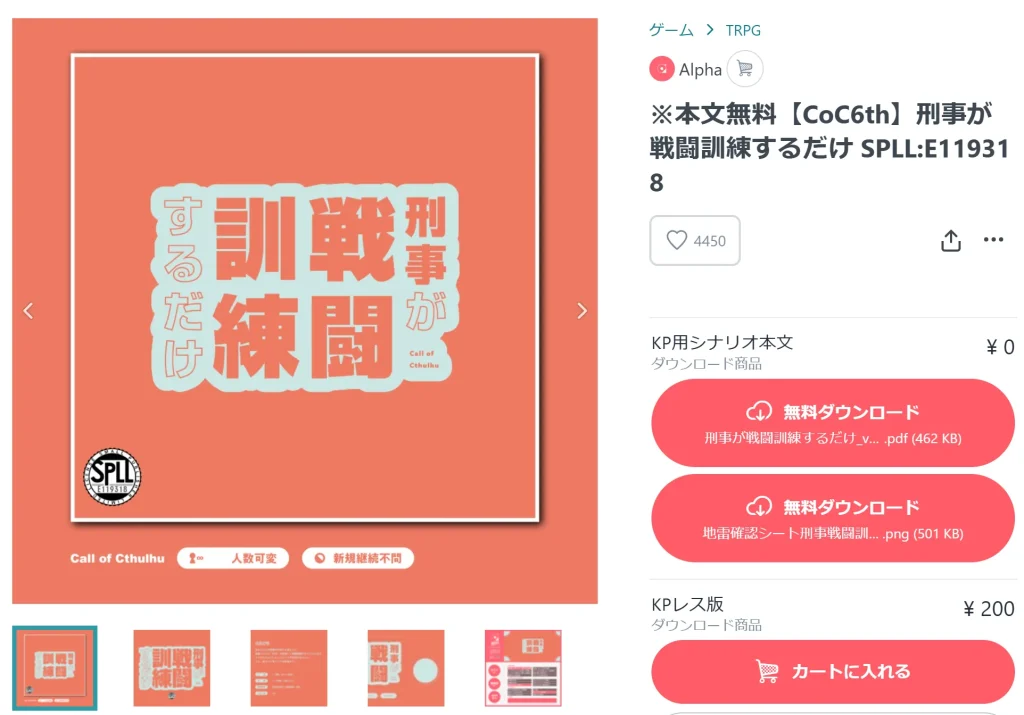Select the third thumbnail with text description

289,668
